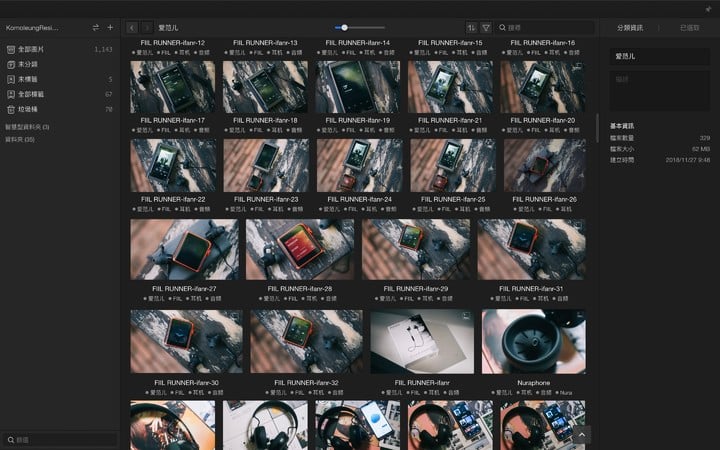Select the thumbnail above FIIL RUNNER-ifanr-28

(300, 249)
